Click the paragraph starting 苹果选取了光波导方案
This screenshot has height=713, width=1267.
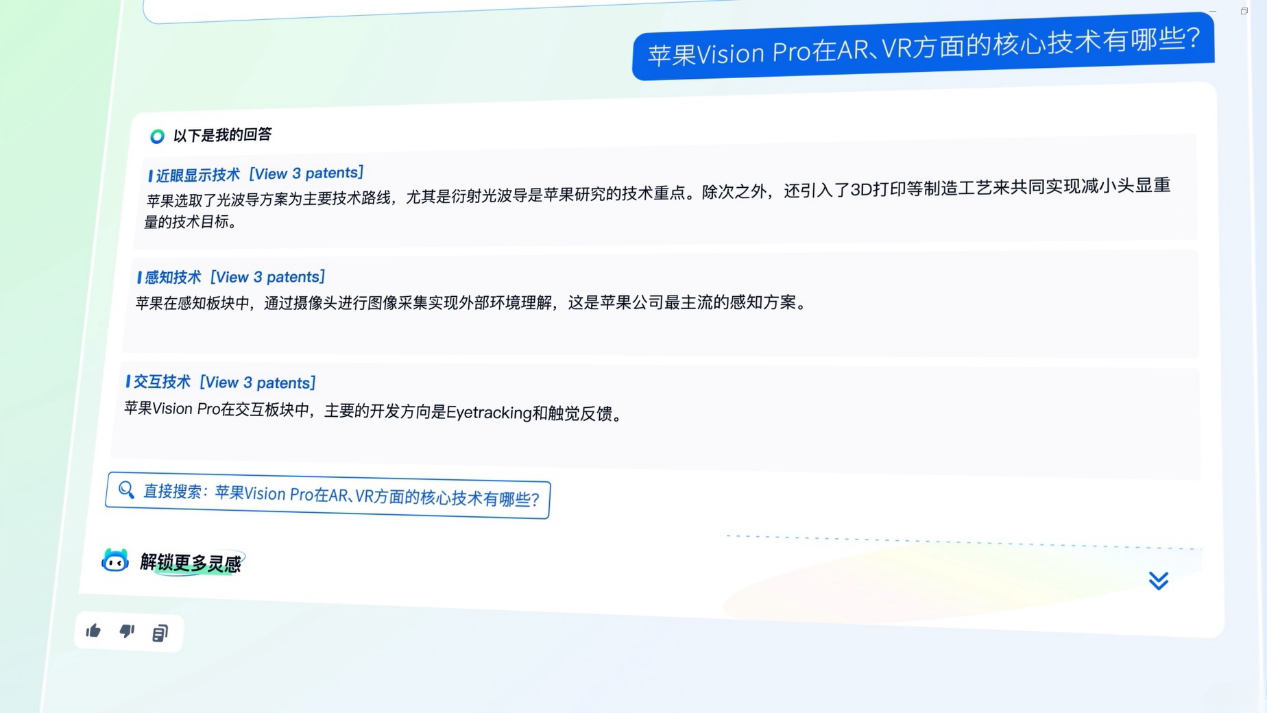657,204
